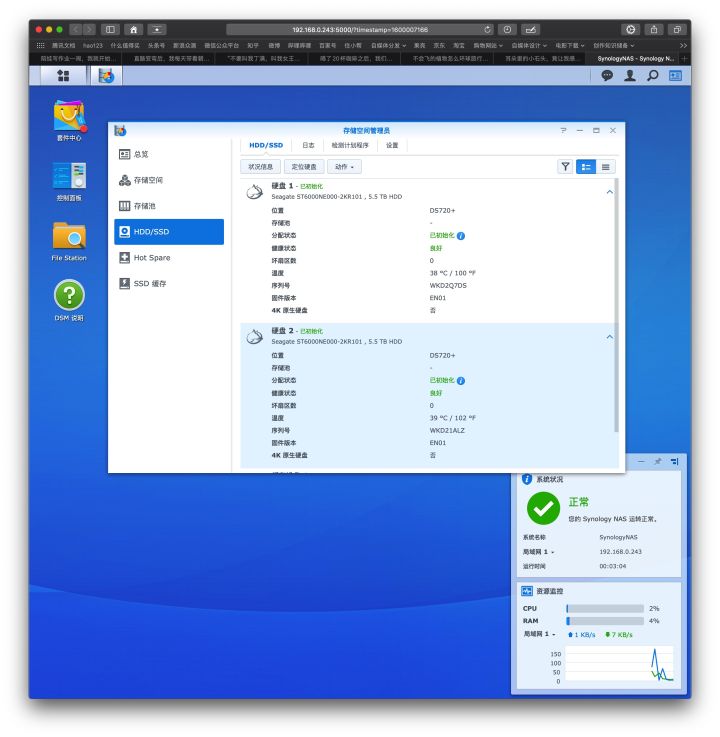Open Safari tab overview button

pos(677,29)
